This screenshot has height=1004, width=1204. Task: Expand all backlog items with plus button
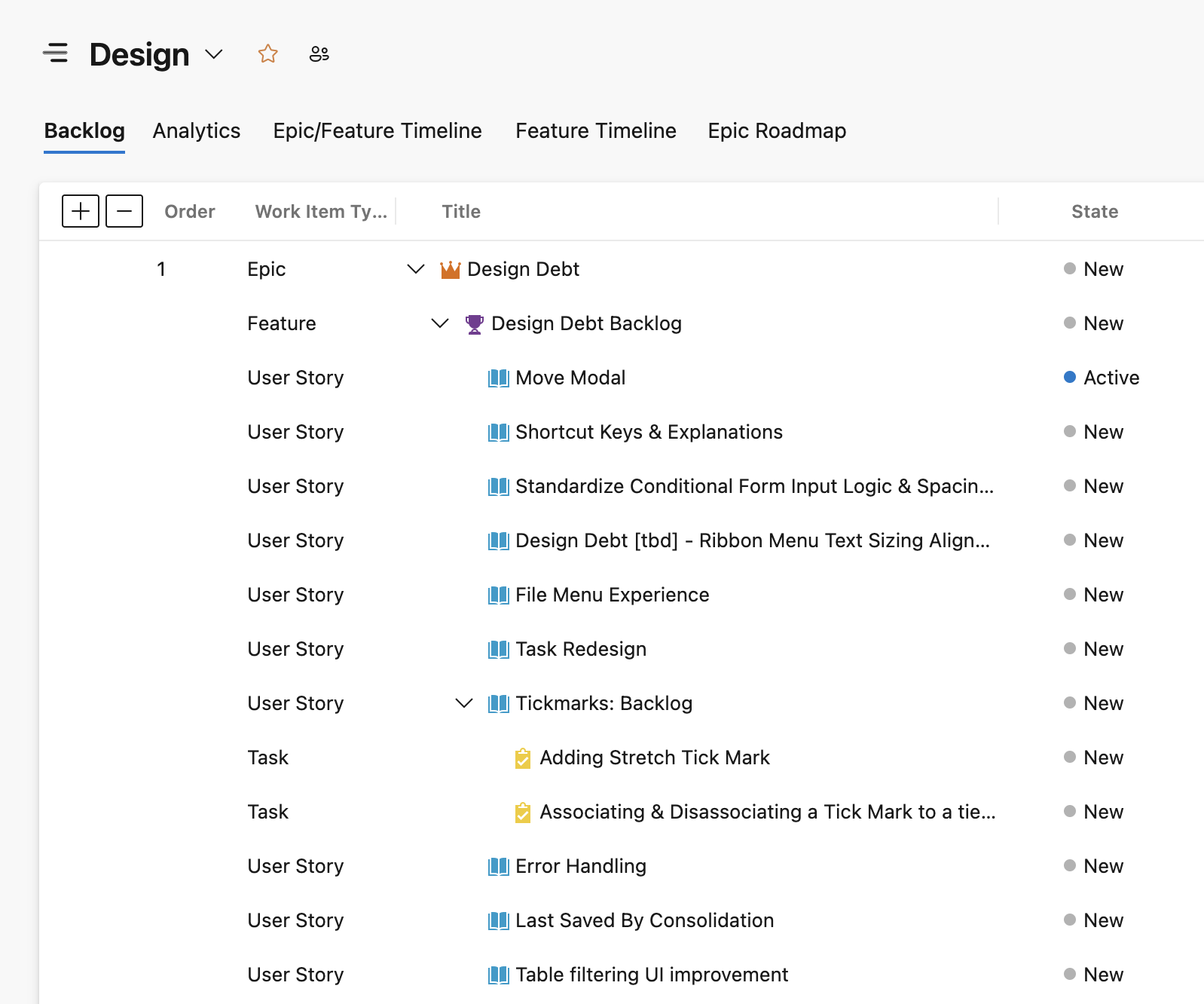point(81,211)
